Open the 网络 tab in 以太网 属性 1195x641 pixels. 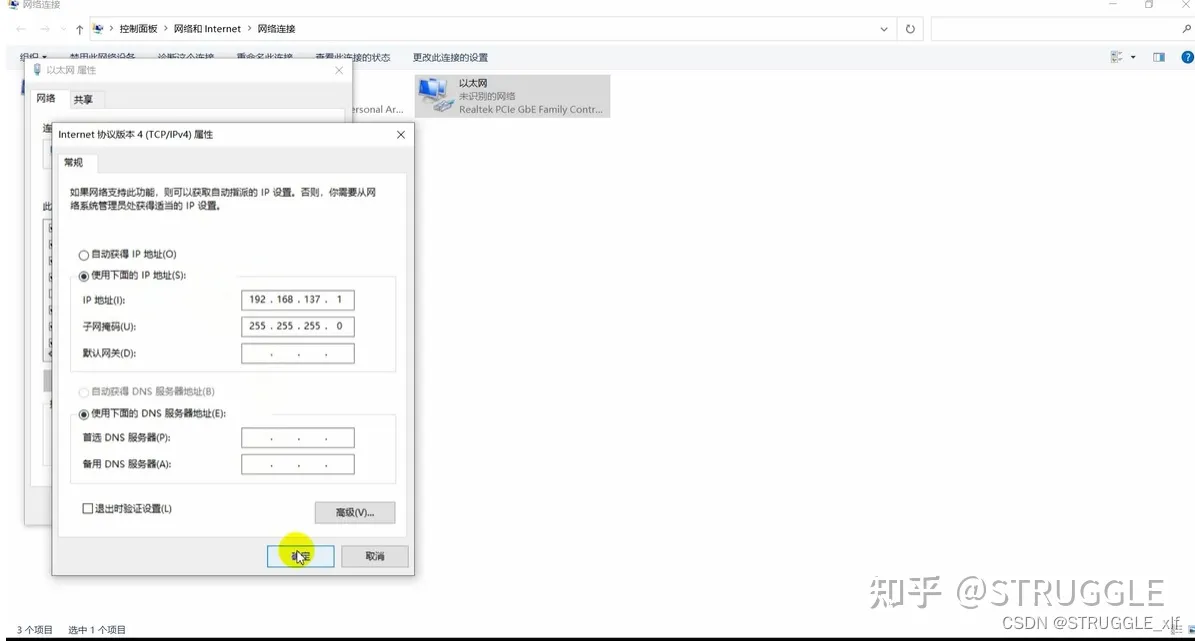(46, 98)
